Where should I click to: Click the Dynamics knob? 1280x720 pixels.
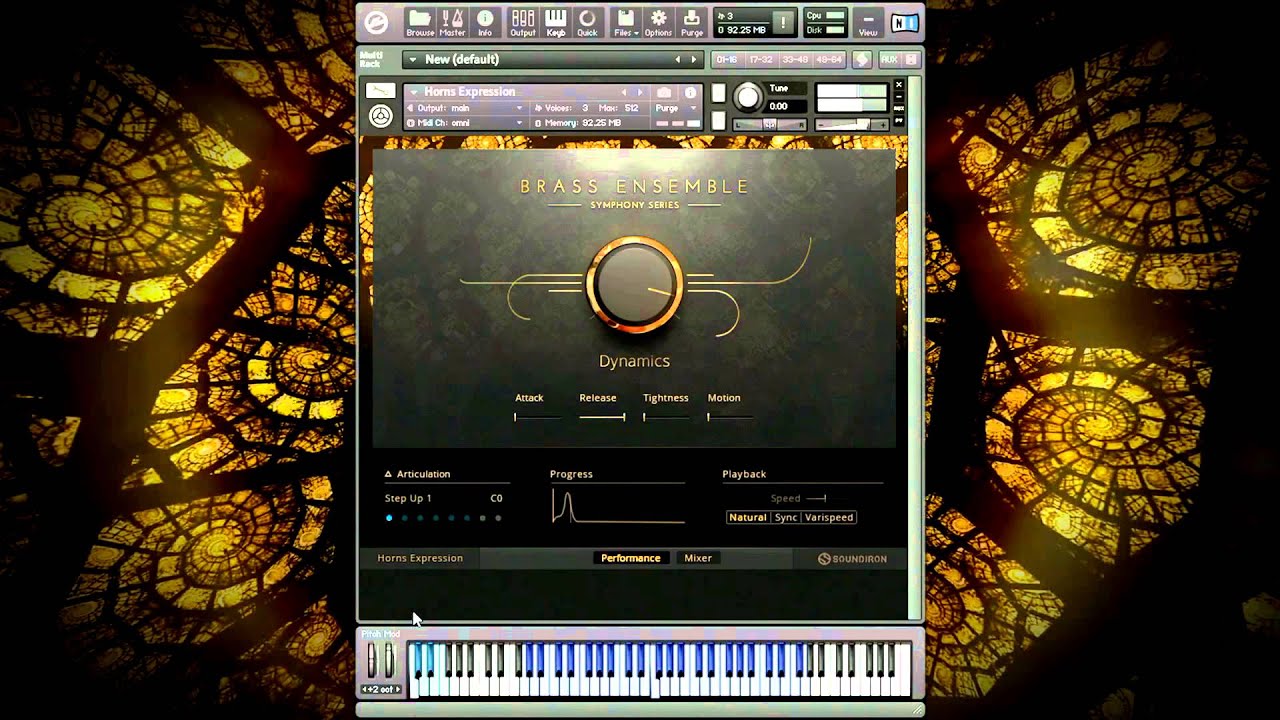pyautogui.click(x=635, y=285)
